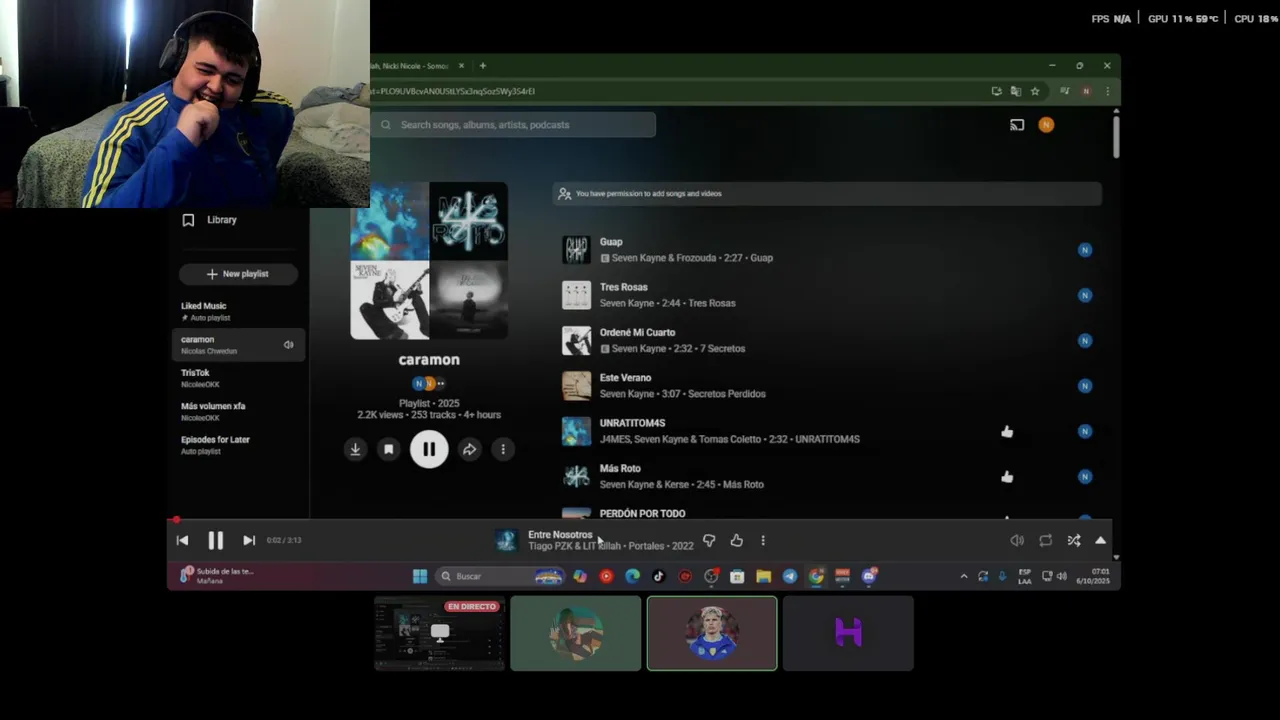The width and height of the screenshot is (1280, 720).
Task: Open TikTok from the taskbar
Action: tap(658, 576)
